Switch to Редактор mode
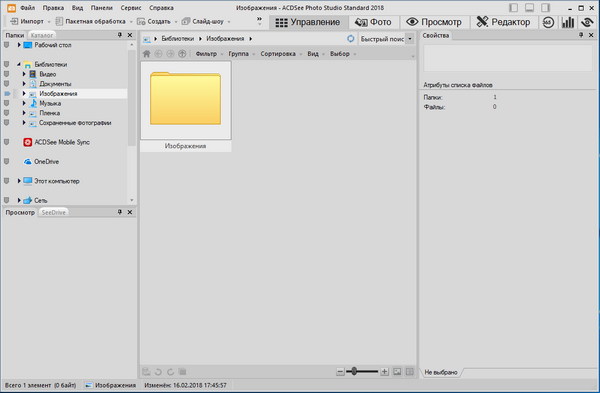 pos(504,22)
